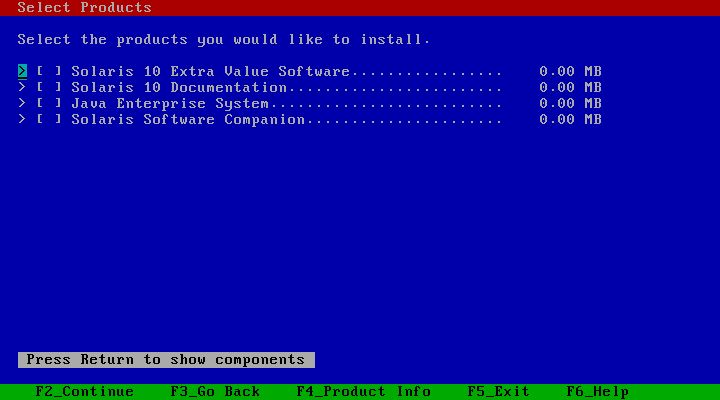Click the 'Press Return to show components' hint
The image size is (720, 400).
[x=166, y=360]
